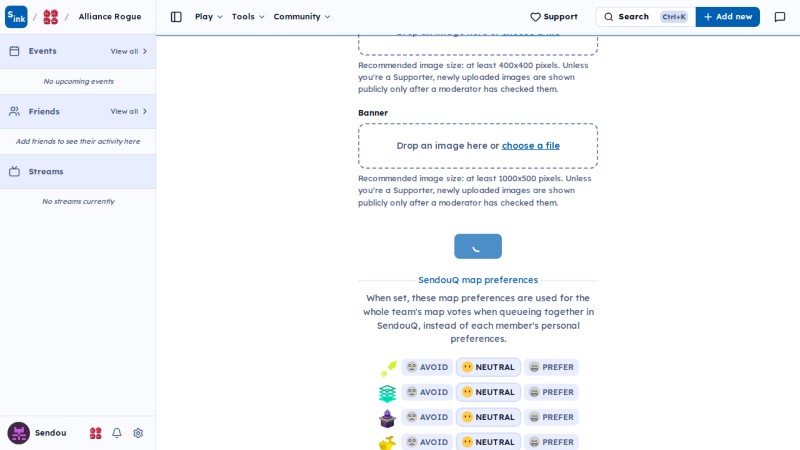The width and height of the screenshot is (800, 450).
Task: Toggle the sidebar panel icon
Action: pyautogui.click(x=176, y=17)
